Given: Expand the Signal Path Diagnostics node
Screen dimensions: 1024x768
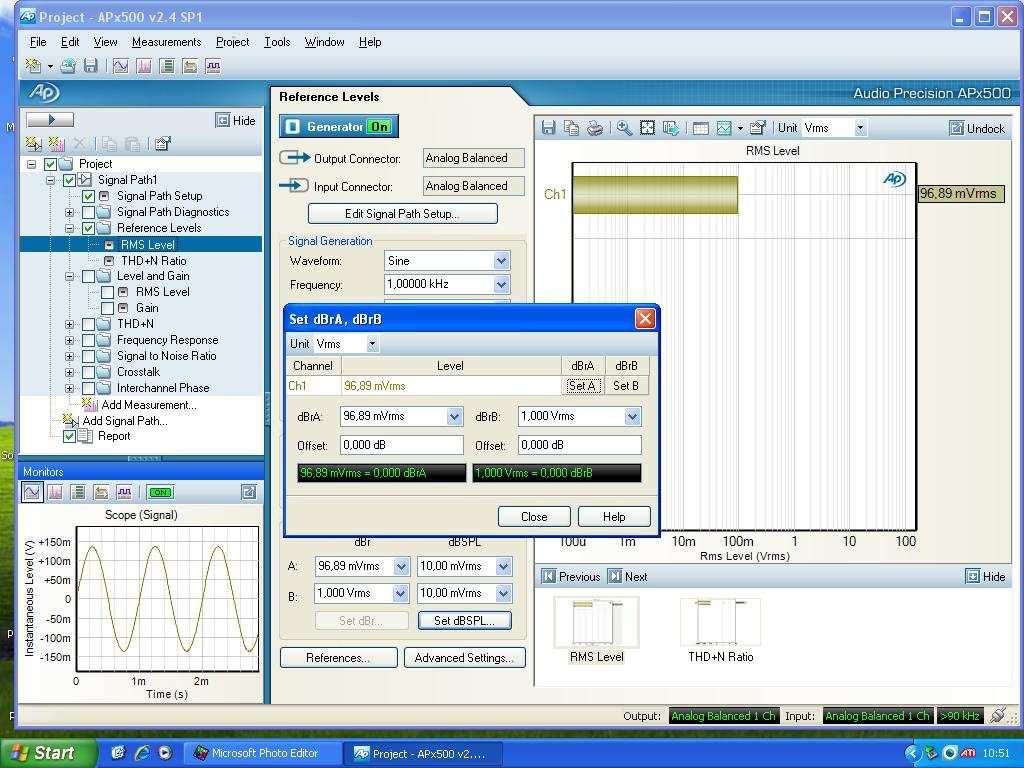Looking at the screenshot, I should coord(69,212).
